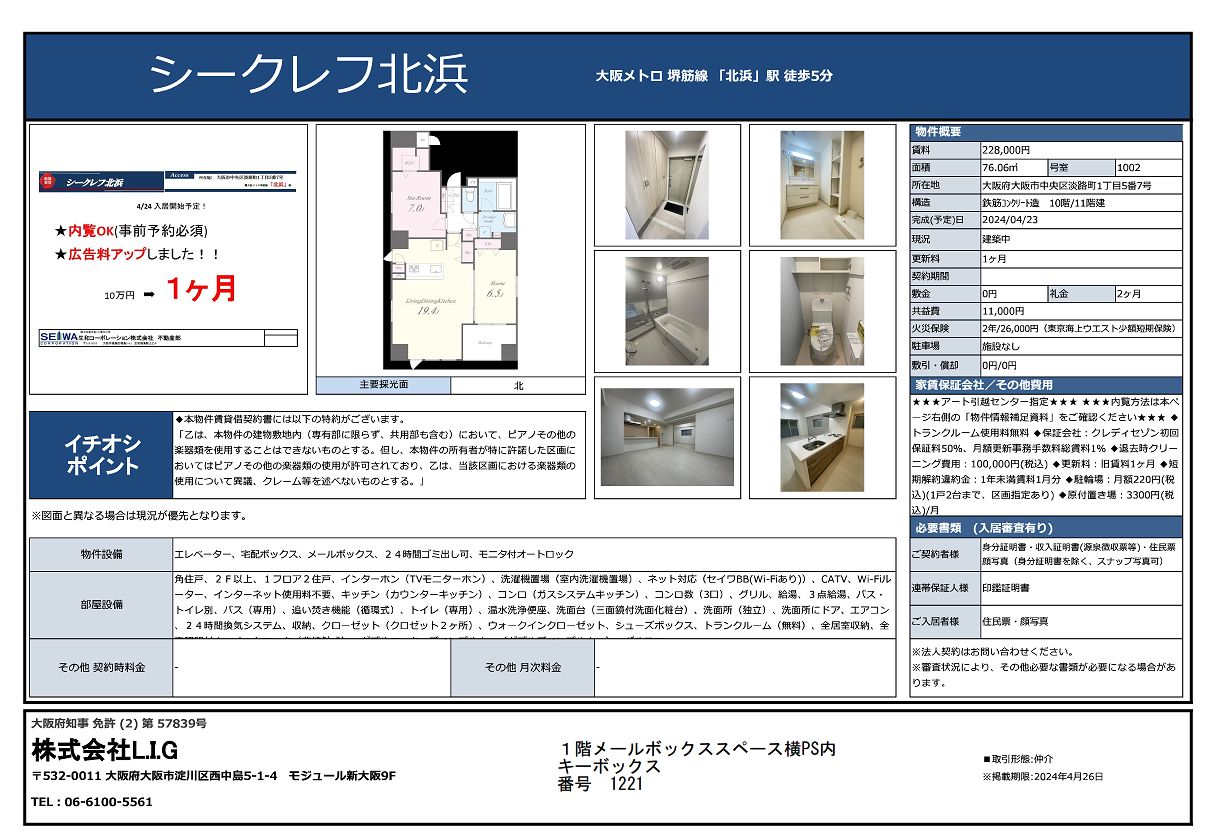Click the ご入居者様 label
The width and height of the screenshot is (1214, 839).
coord(944,621)
